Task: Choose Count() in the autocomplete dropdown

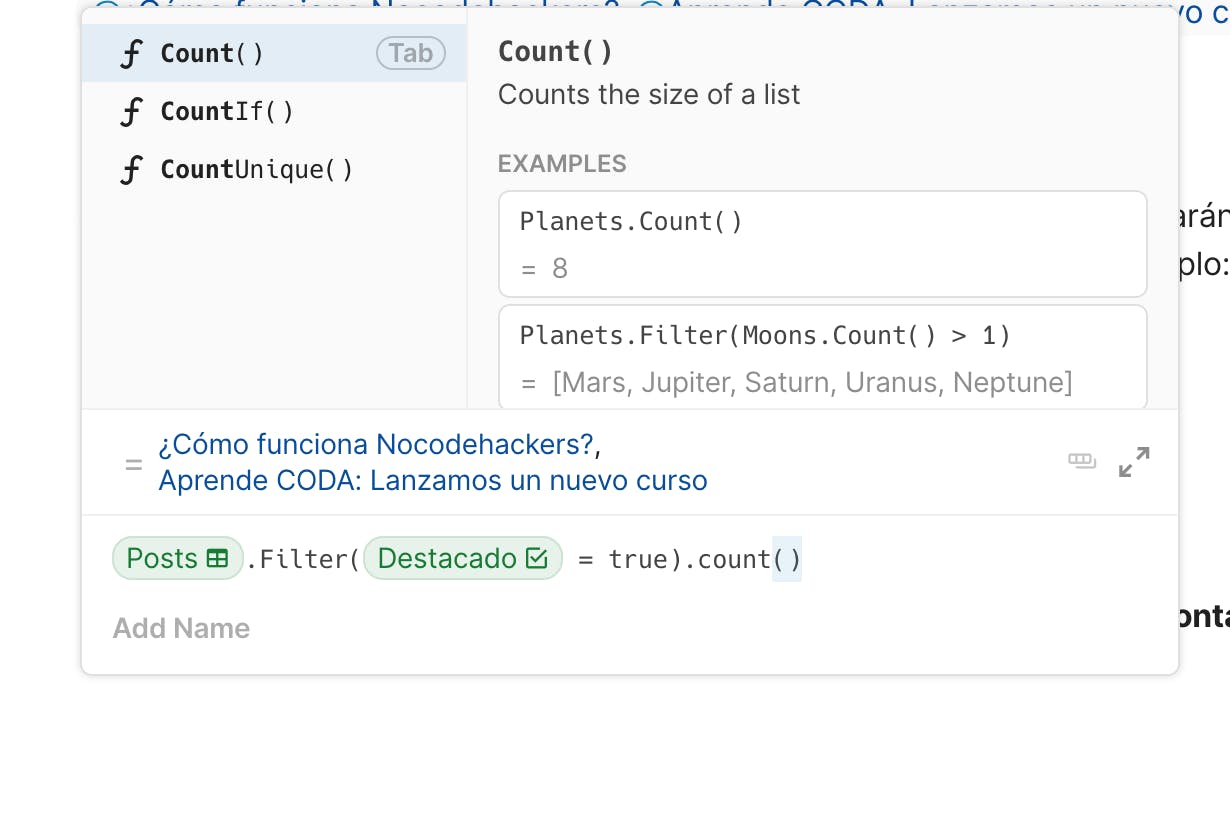Action: [x=210, y=53]
